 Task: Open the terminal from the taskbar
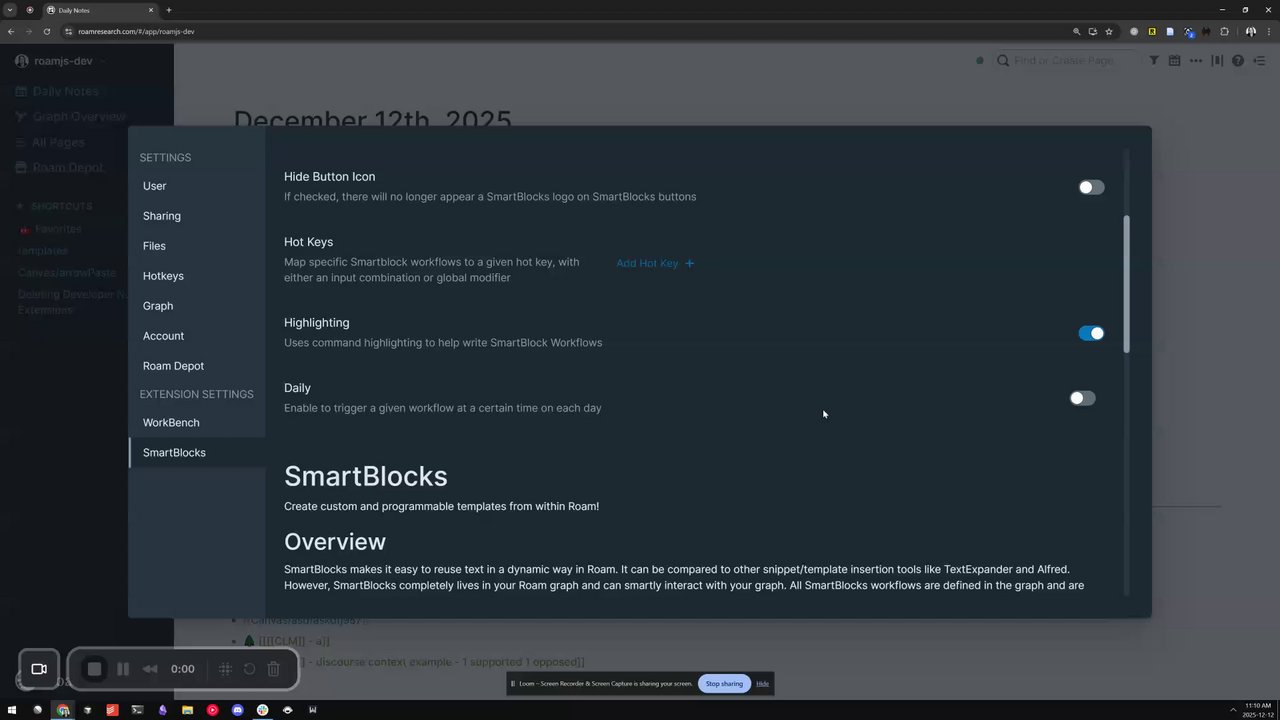[x=137, y=710]
